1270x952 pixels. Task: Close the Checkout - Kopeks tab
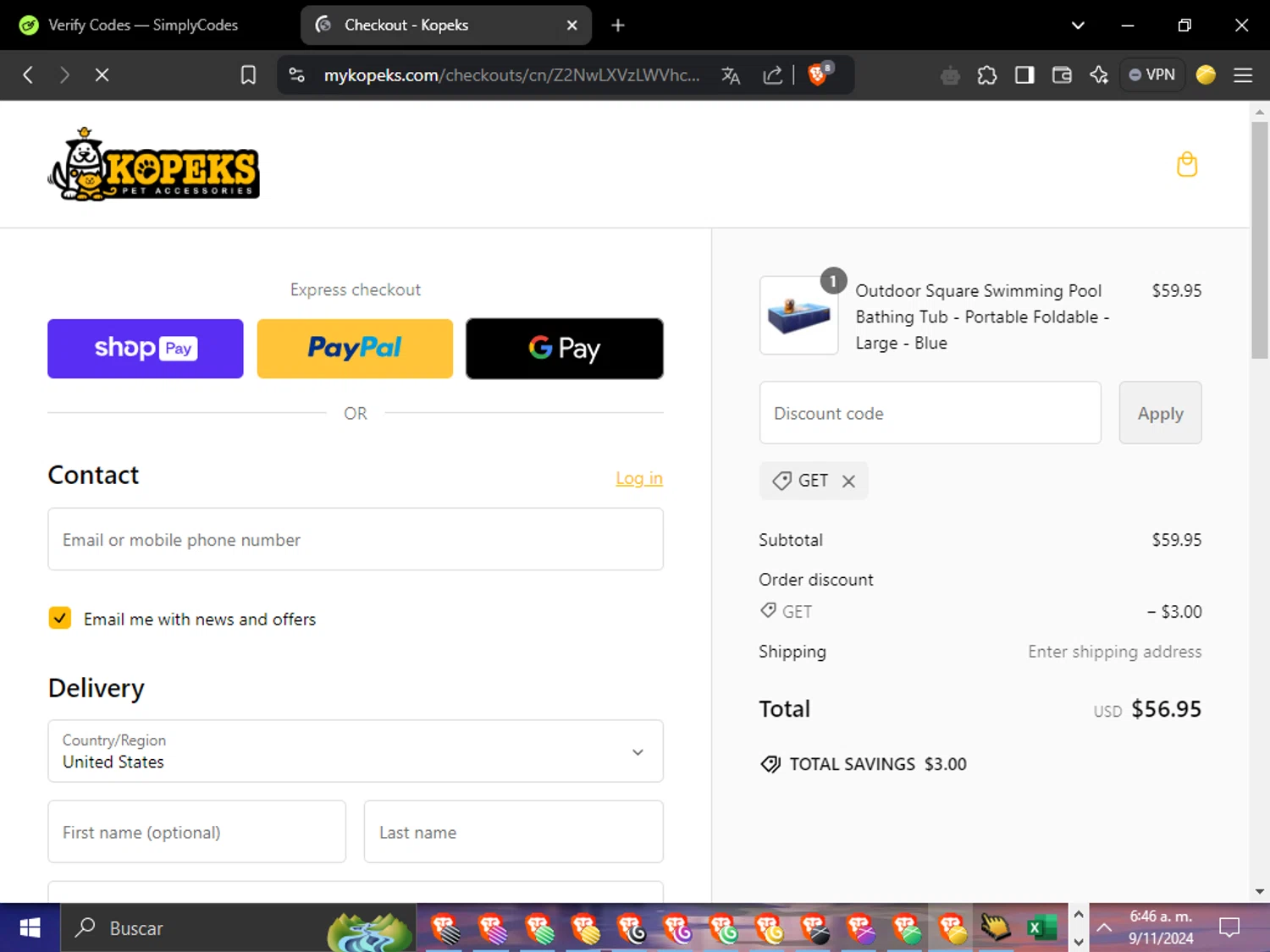572,25
